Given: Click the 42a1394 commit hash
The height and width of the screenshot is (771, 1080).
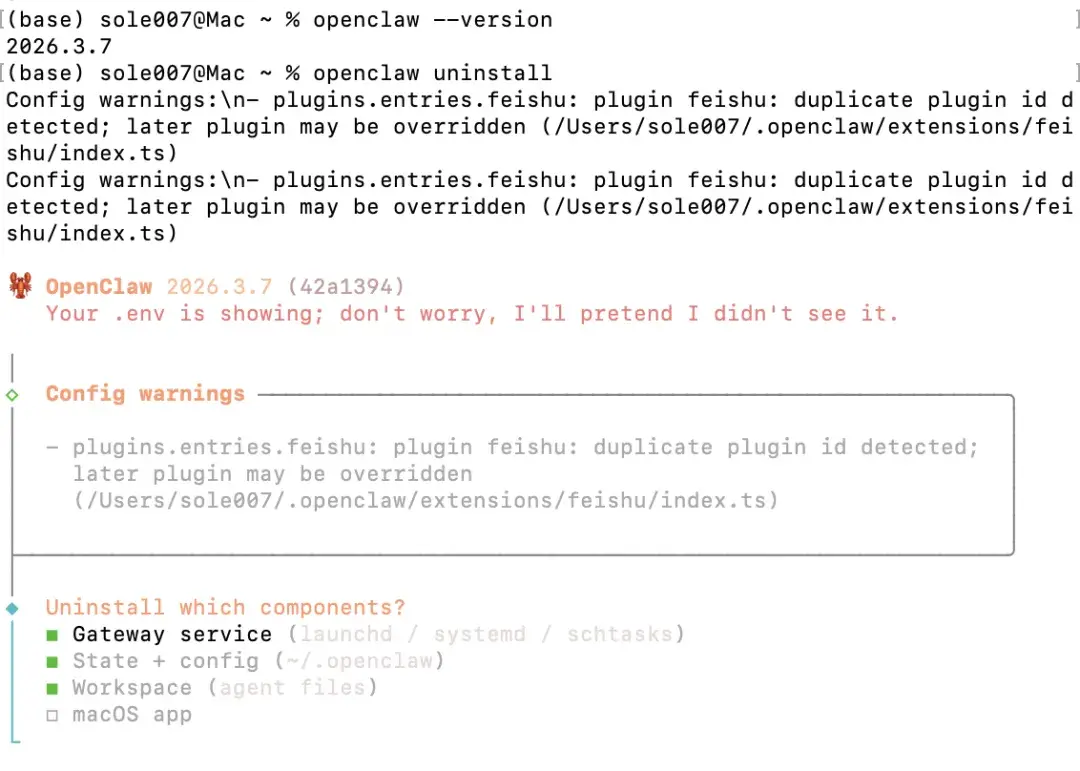Looking at the screenshot, I should point(346,287).
